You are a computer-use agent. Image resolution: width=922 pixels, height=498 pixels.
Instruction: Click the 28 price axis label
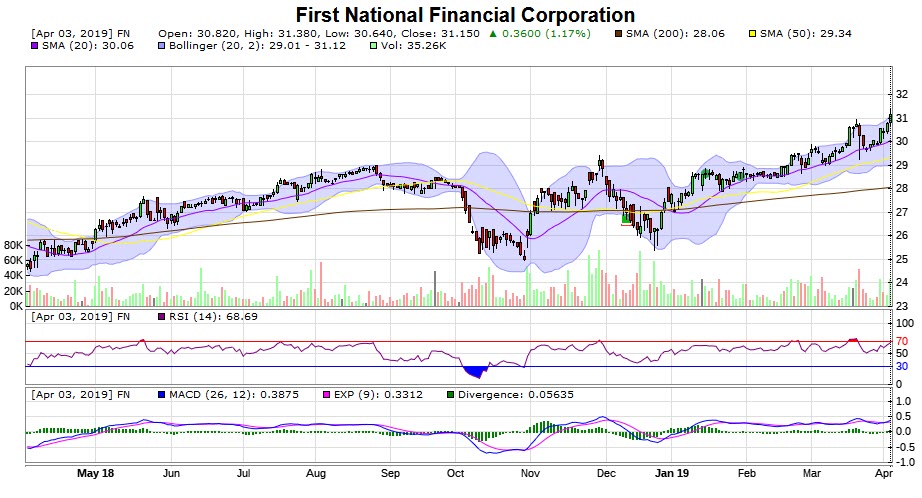coord(902,188)
